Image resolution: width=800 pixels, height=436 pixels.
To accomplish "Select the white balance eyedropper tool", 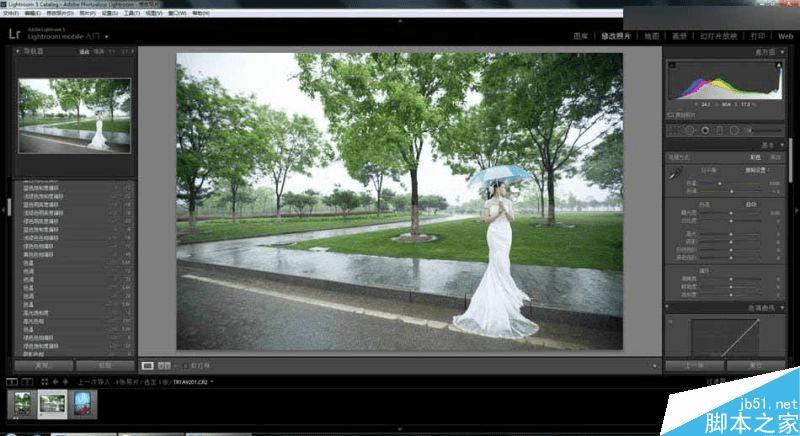I will 674,174.
